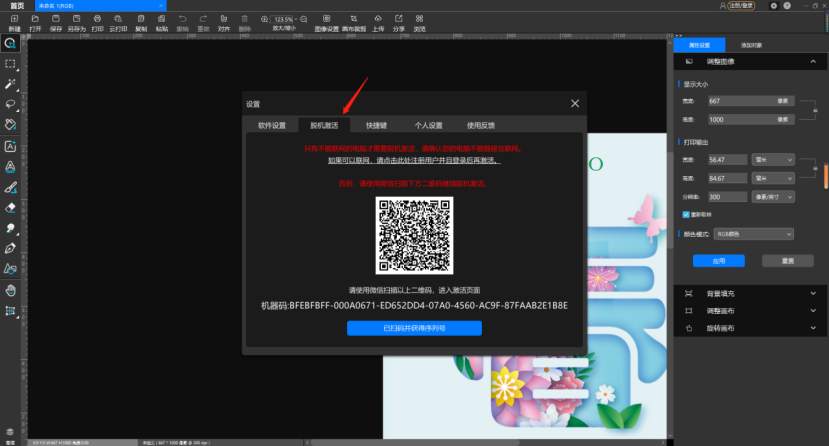Click the zoom-out magnifier beside 123.5%
The width and height of the screenshot is (829, 446).
coord(303,20)
